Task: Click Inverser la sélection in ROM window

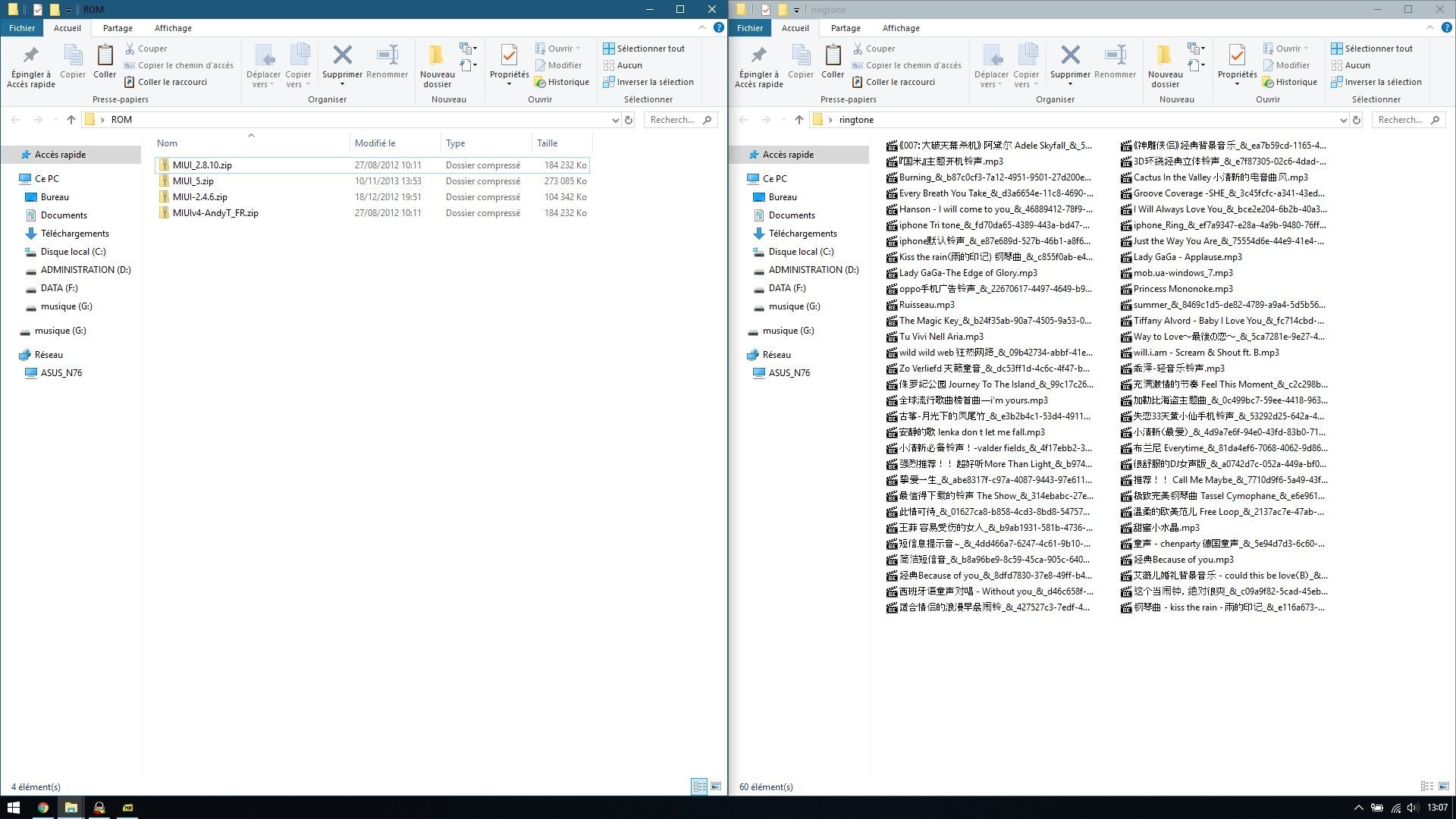Action: 648,82
